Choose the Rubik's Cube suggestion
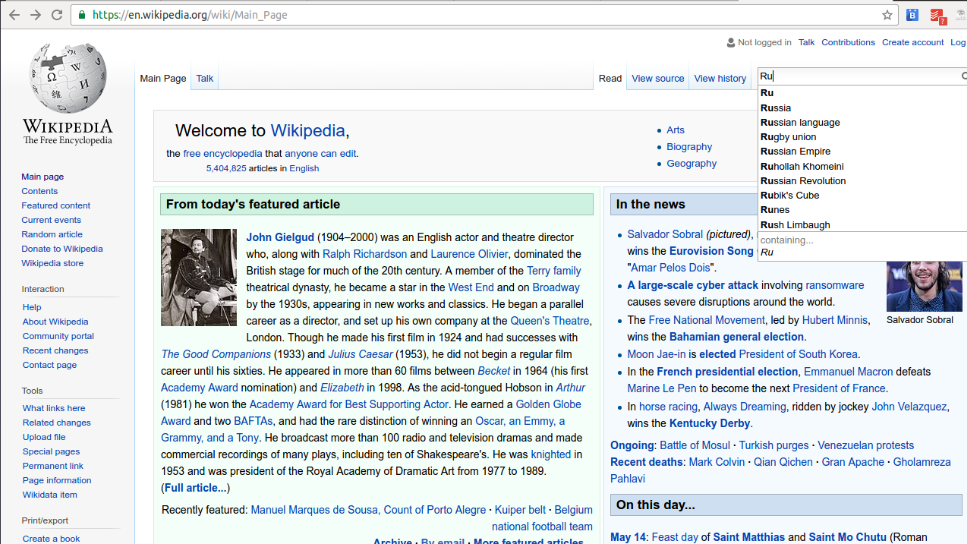 coord(862,196)
